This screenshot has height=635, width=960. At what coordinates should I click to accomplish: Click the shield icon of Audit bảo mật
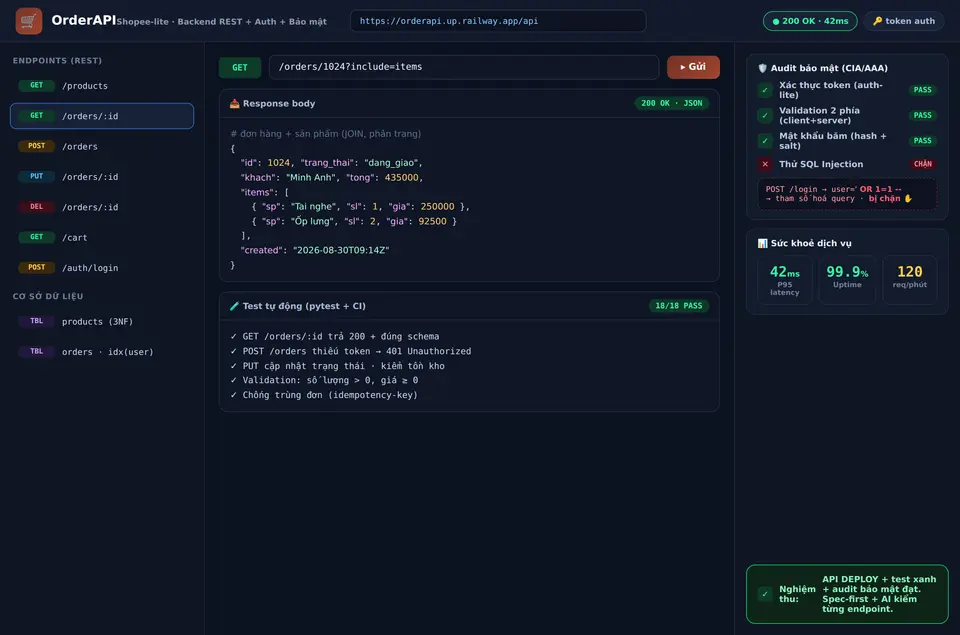tap(762, 68)
